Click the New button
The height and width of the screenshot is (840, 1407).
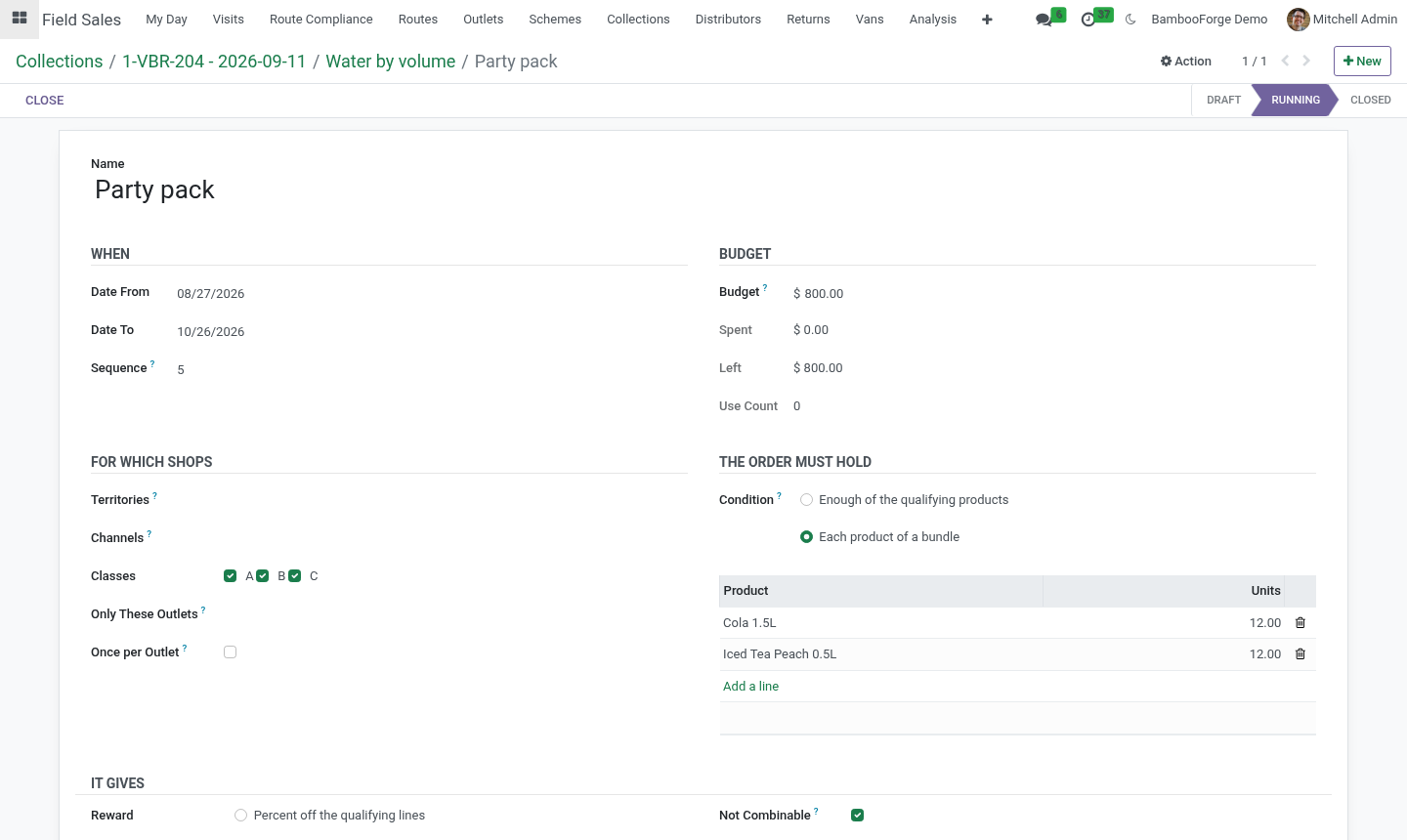(1362, 61)
